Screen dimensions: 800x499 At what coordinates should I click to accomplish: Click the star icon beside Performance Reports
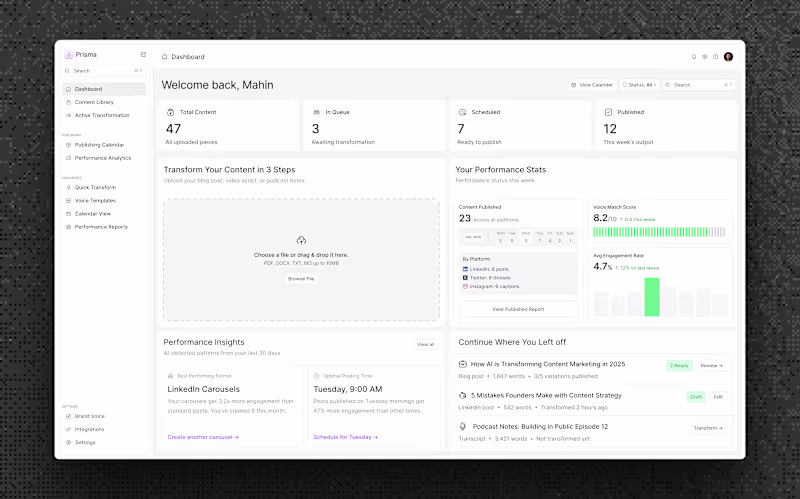pos(68,227)
